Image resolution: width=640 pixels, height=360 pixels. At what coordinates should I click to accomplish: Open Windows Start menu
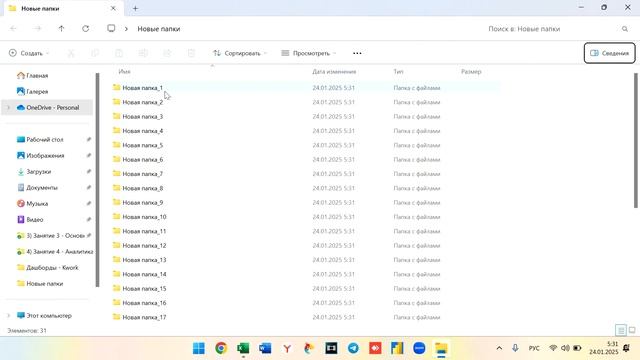pyautogui.click(x=199, y=348)
